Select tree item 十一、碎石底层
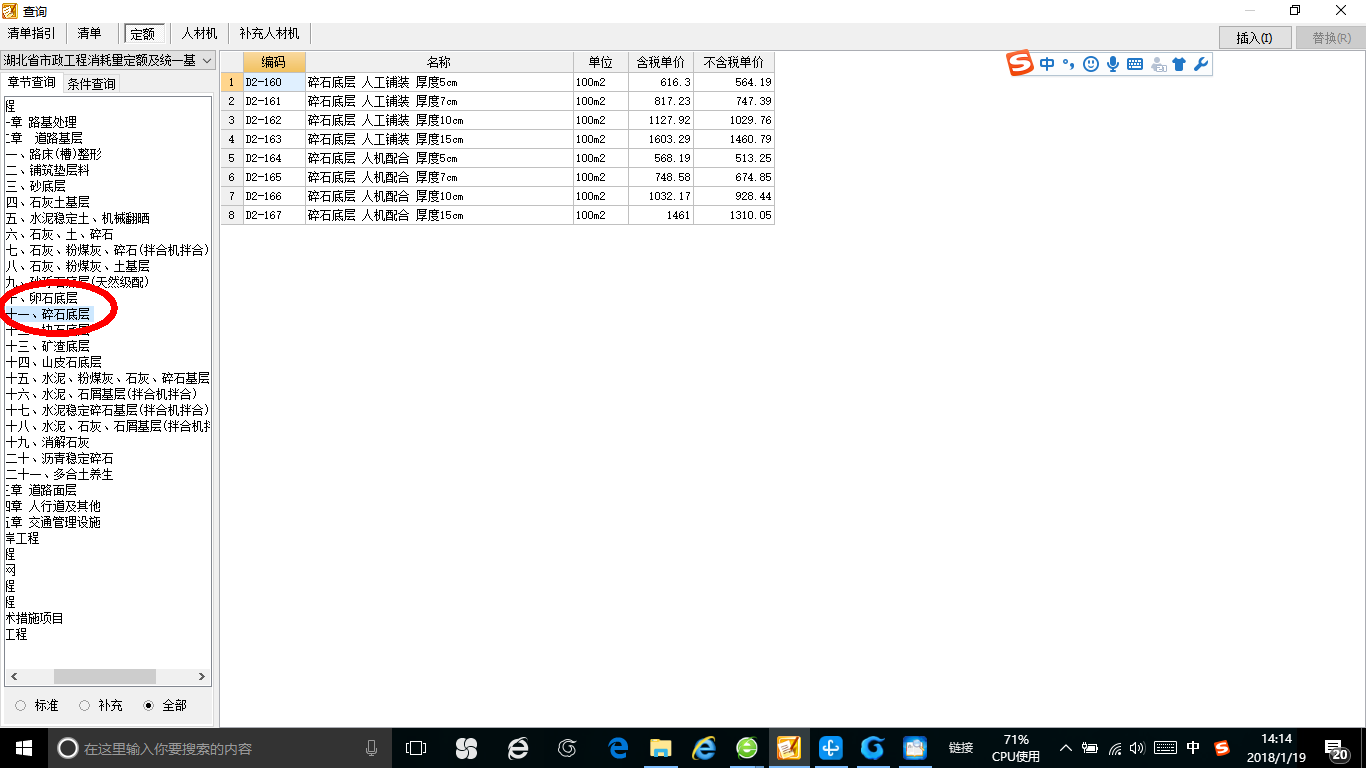 [x=48, y=314]
